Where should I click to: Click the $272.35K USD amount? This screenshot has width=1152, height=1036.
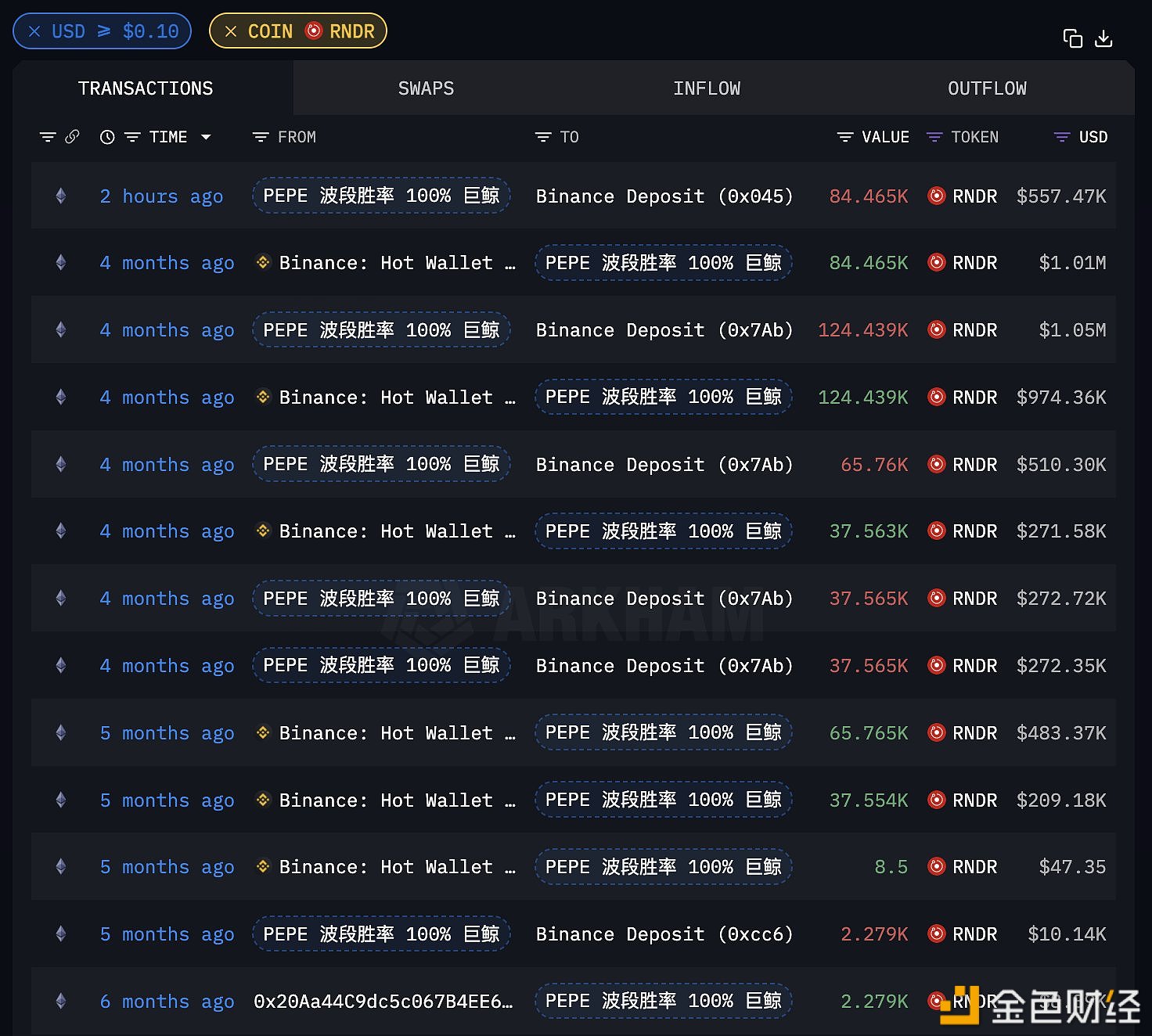pyautogui.click(x=1061, y=666)
